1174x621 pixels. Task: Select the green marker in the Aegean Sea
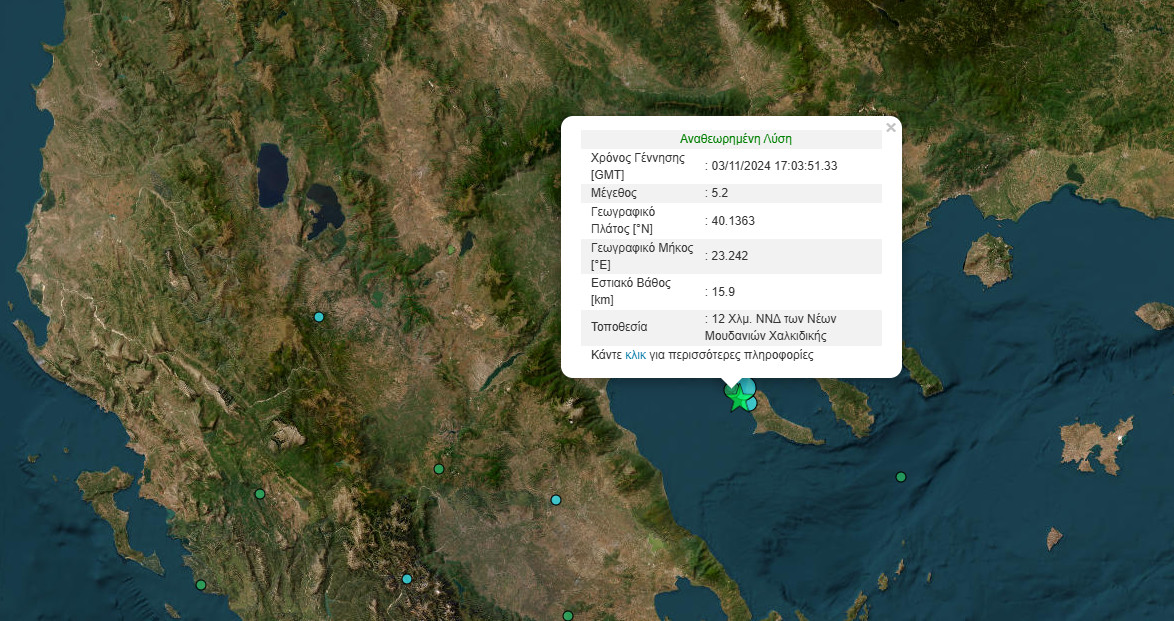coord(901,477)
